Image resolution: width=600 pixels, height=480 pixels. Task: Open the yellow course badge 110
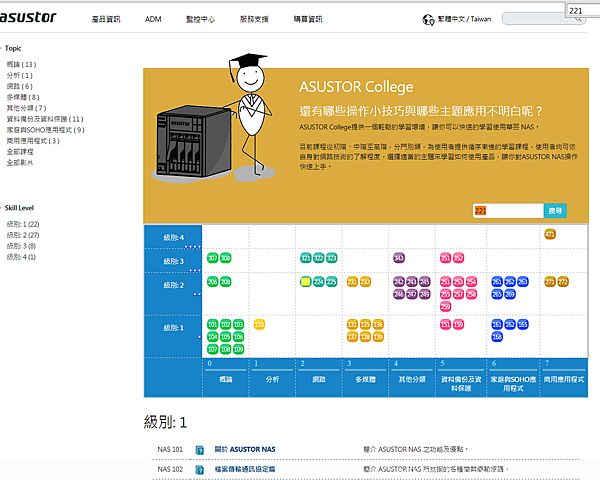tap(259, 325)
